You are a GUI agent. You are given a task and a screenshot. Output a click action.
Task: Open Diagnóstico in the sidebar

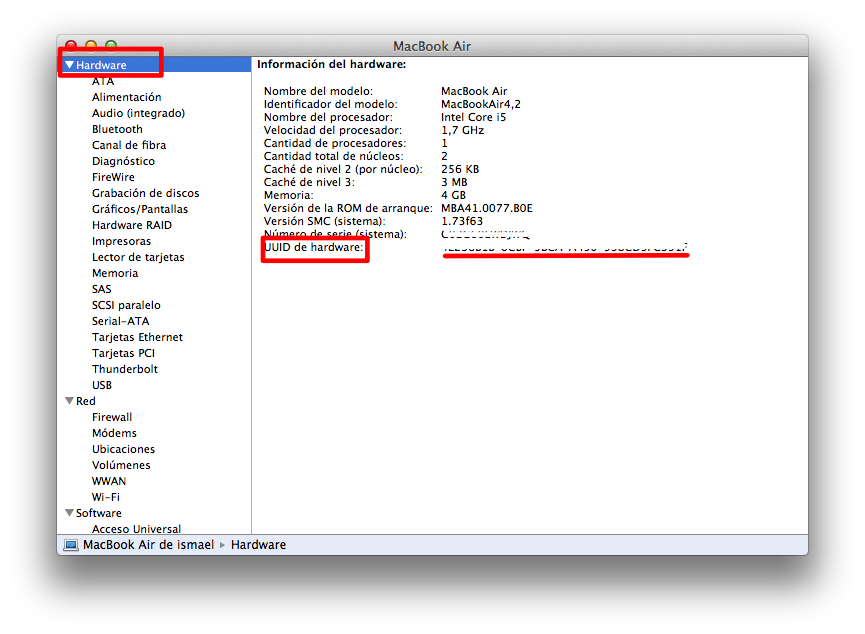(124, 161)
